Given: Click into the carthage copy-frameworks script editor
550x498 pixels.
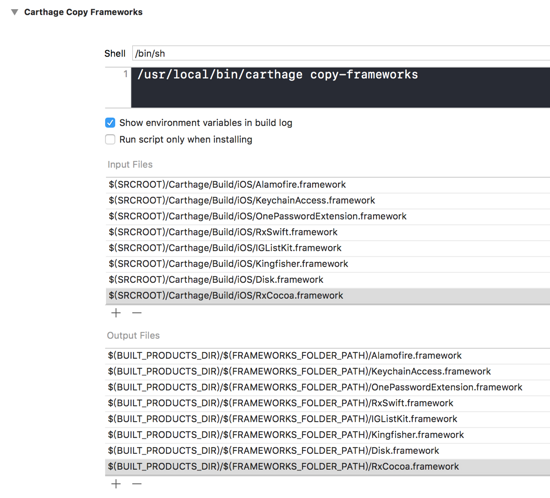Looking at the screenshot, I should pos(340,88).
